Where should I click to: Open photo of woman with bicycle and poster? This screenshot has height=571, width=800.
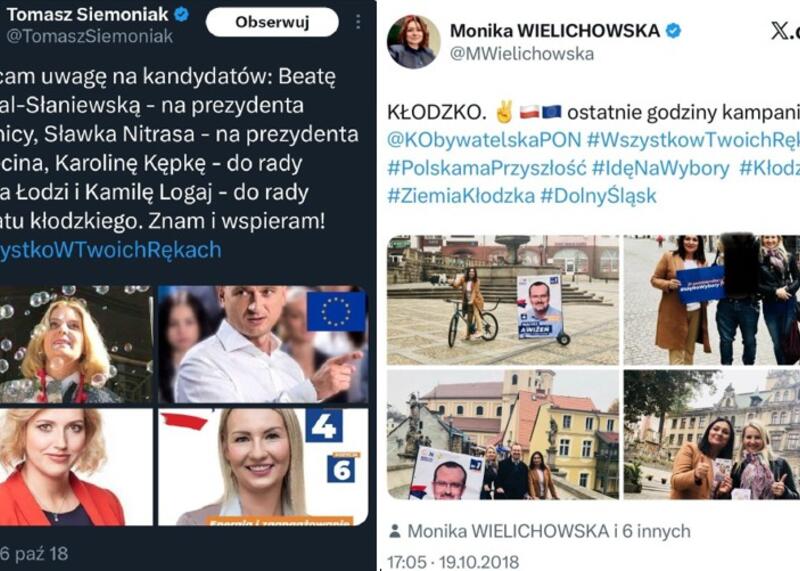[x=503, y=300]
